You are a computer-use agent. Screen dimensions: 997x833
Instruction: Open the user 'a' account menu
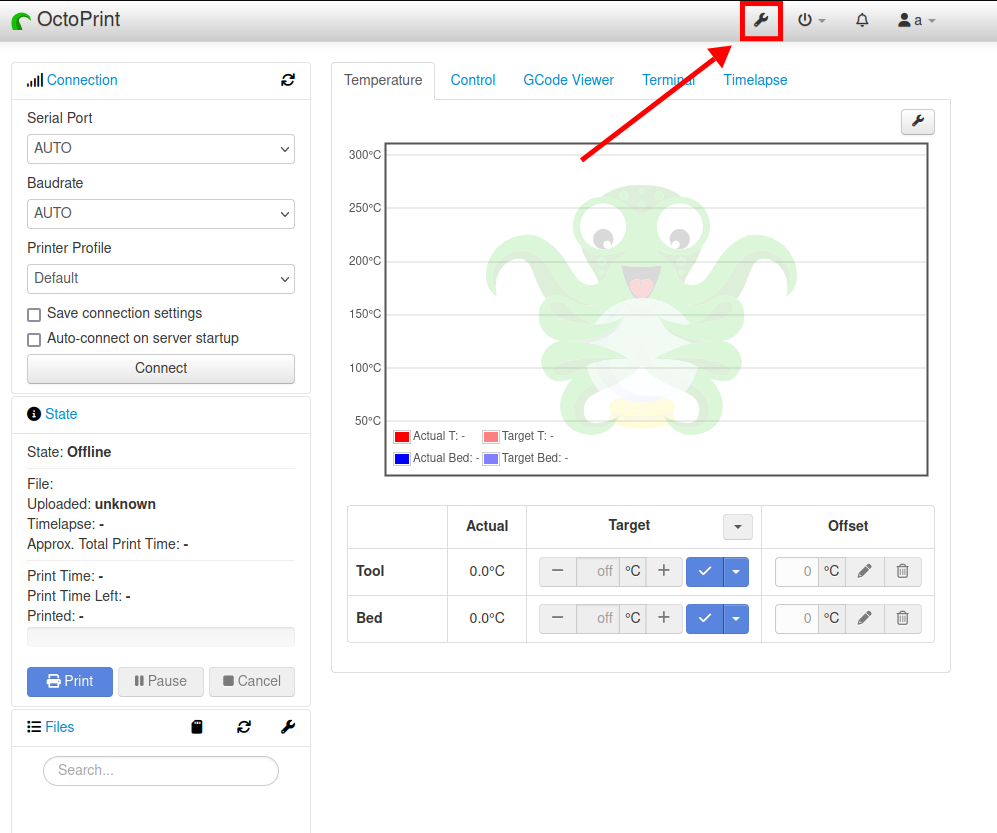pos(916,20)
